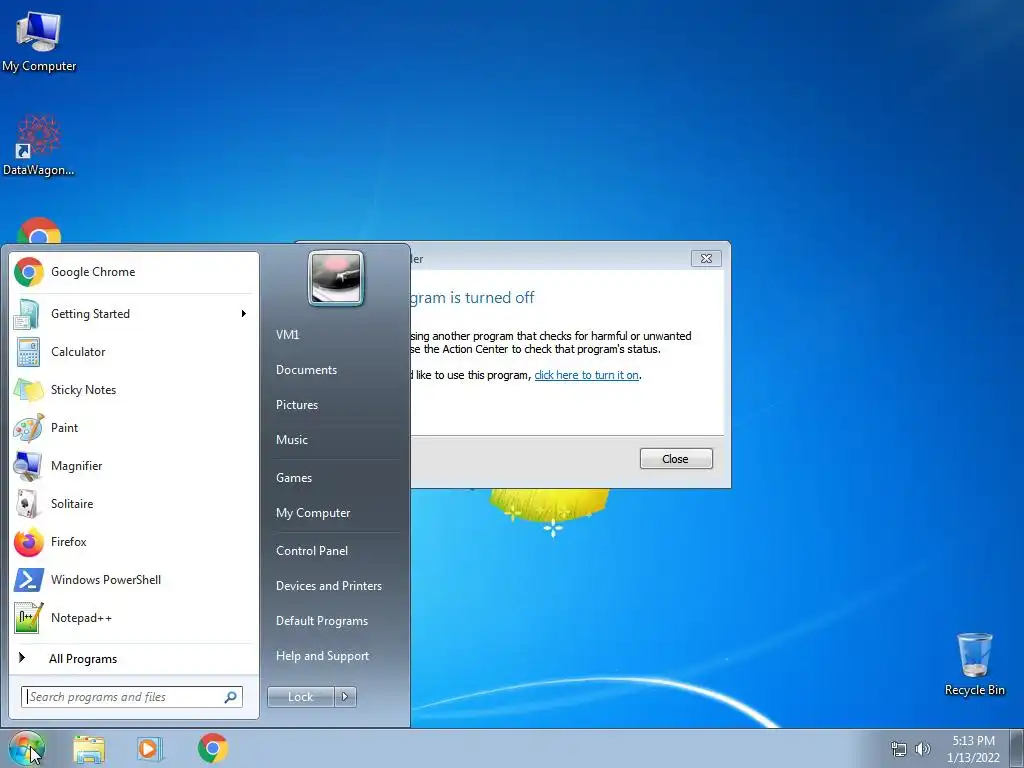Open the Magnifier icon
This screenshot has width=1024, height=768.
(28, 466)
